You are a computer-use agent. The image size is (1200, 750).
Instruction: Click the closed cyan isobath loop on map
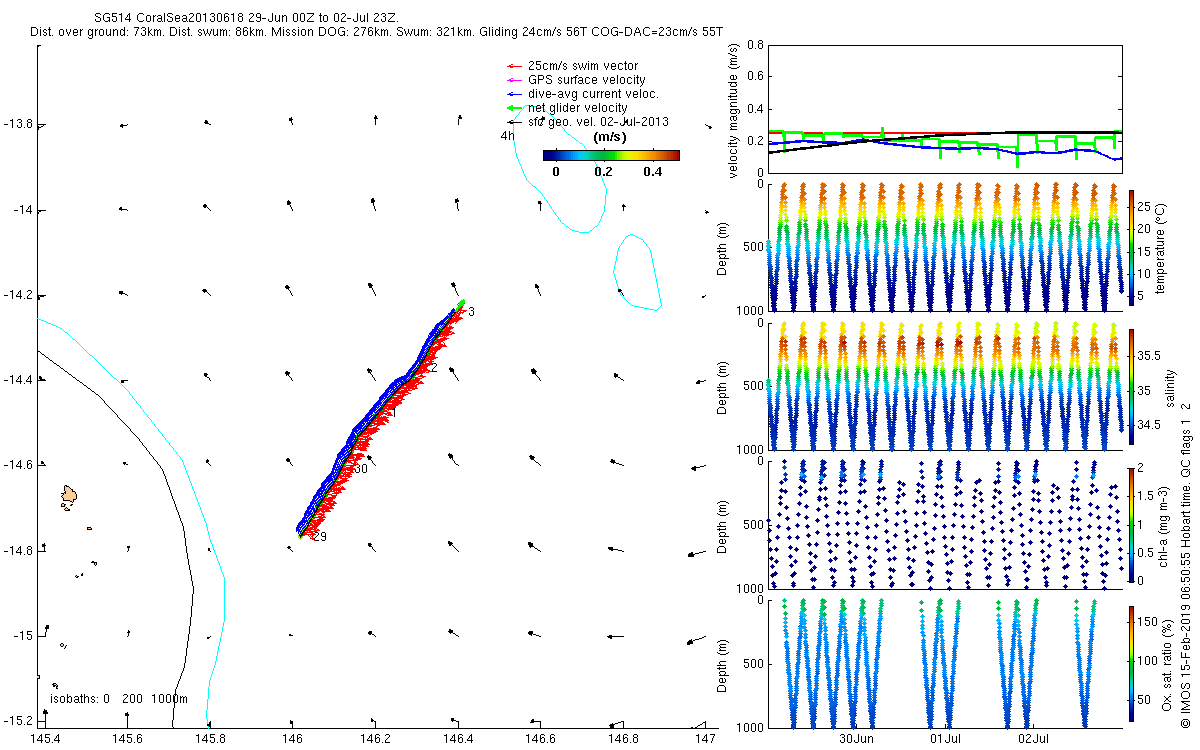[637, 271]
